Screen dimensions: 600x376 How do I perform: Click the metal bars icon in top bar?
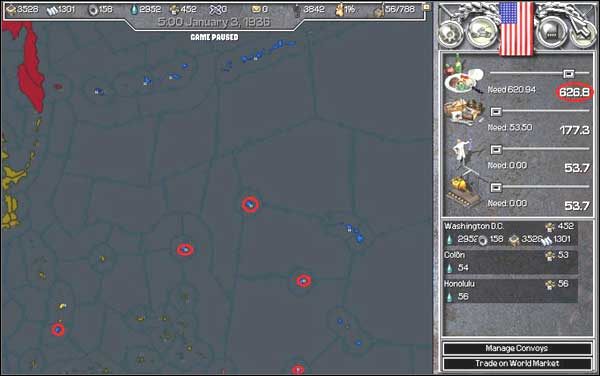[52, 10]
